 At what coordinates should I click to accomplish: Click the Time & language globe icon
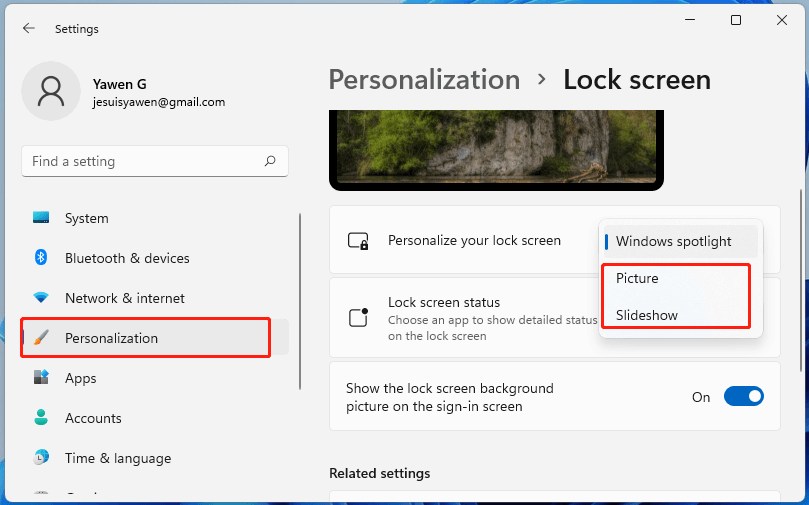coord(41,458)
